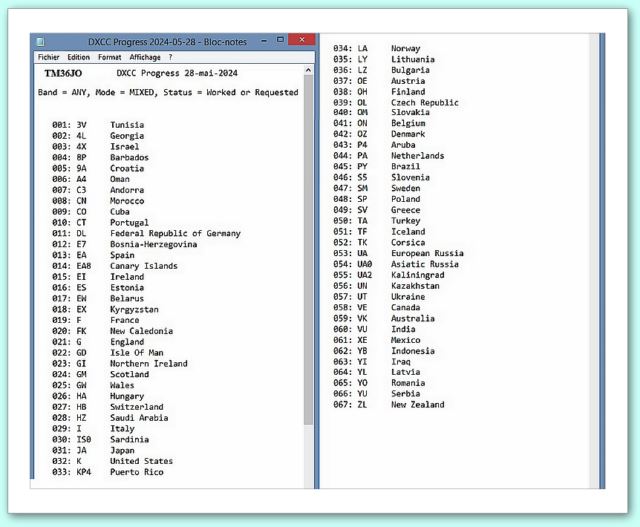Open the Edition menu
Screen dimensions: 640x527
tap(78, 57)
